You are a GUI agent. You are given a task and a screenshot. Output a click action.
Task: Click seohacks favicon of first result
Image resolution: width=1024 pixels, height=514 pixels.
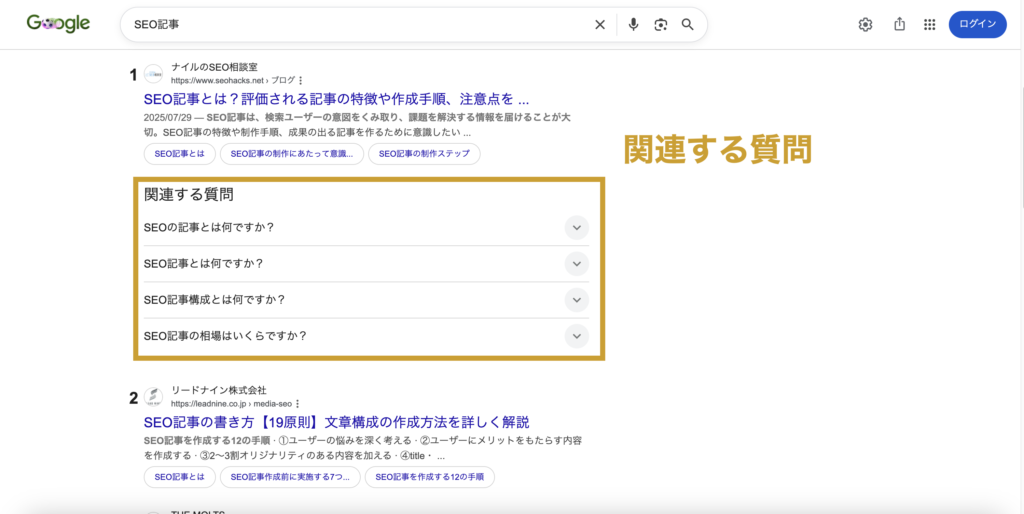(x=153, y=74)
